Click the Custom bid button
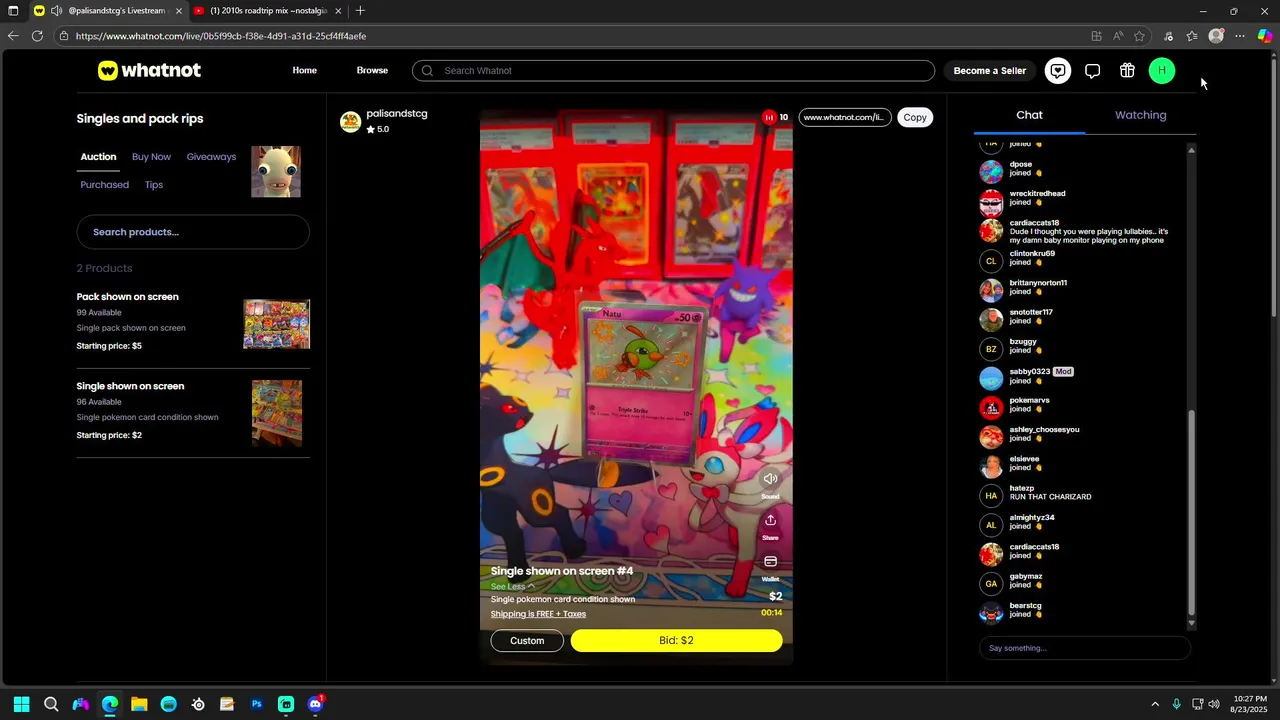This screenshot has width=1280, height=720. click(527, 641)
